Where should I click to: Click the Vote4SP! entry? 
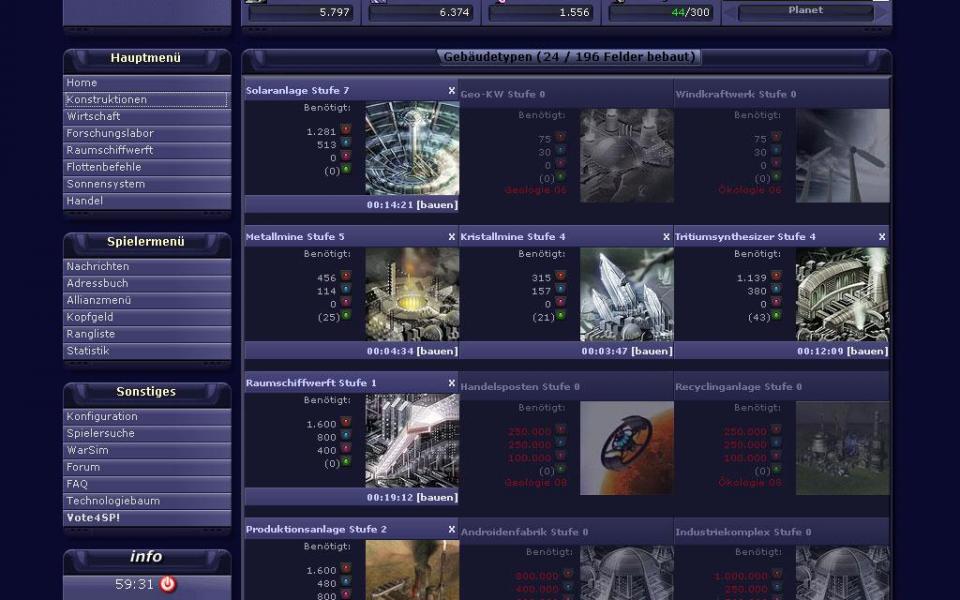click(147, 517)
